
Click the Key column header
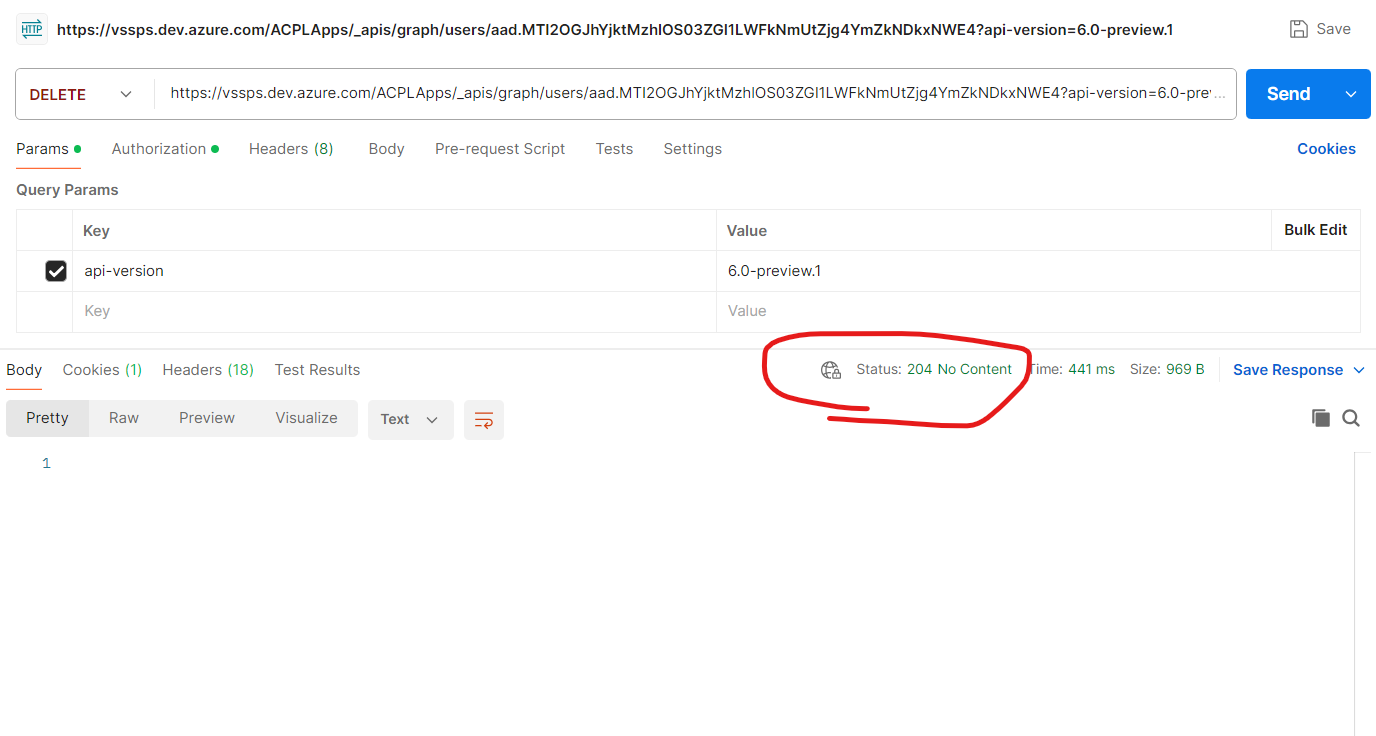tap(96, 231)
